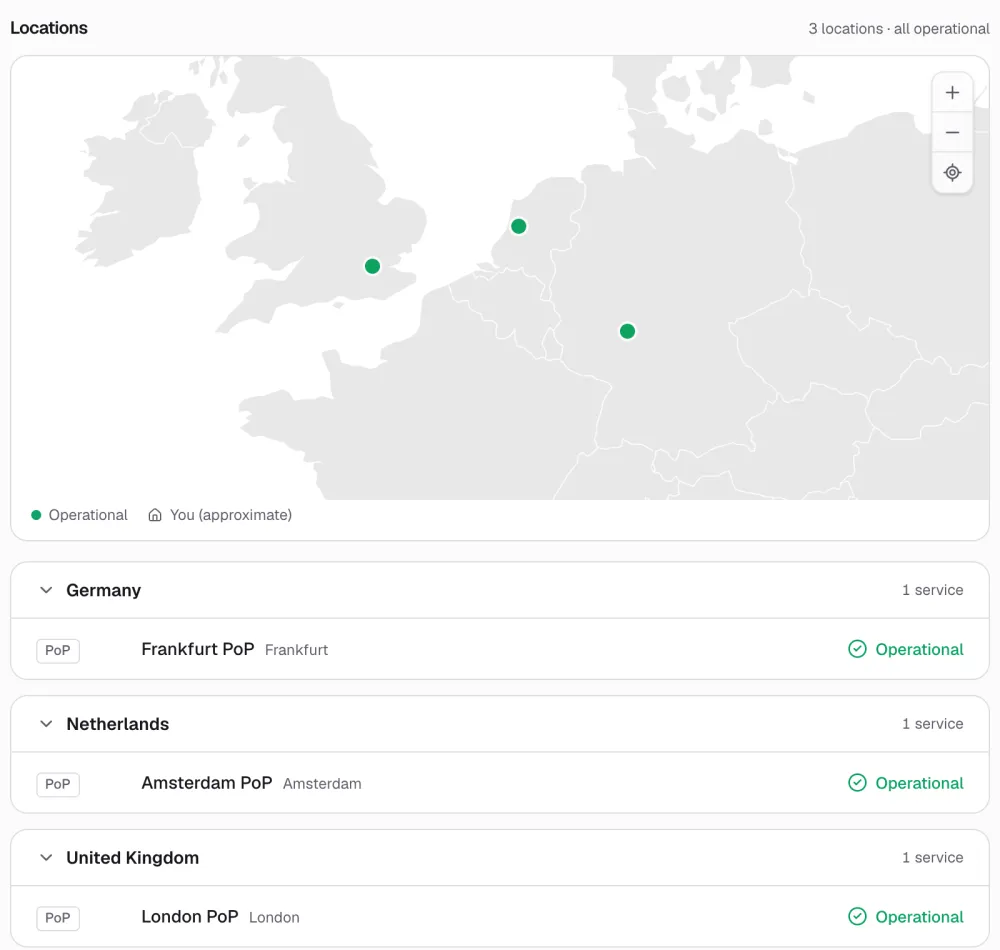1000x950 pixels.
Task: Click the United Kingdom header title
Action: tap(133, 858)
